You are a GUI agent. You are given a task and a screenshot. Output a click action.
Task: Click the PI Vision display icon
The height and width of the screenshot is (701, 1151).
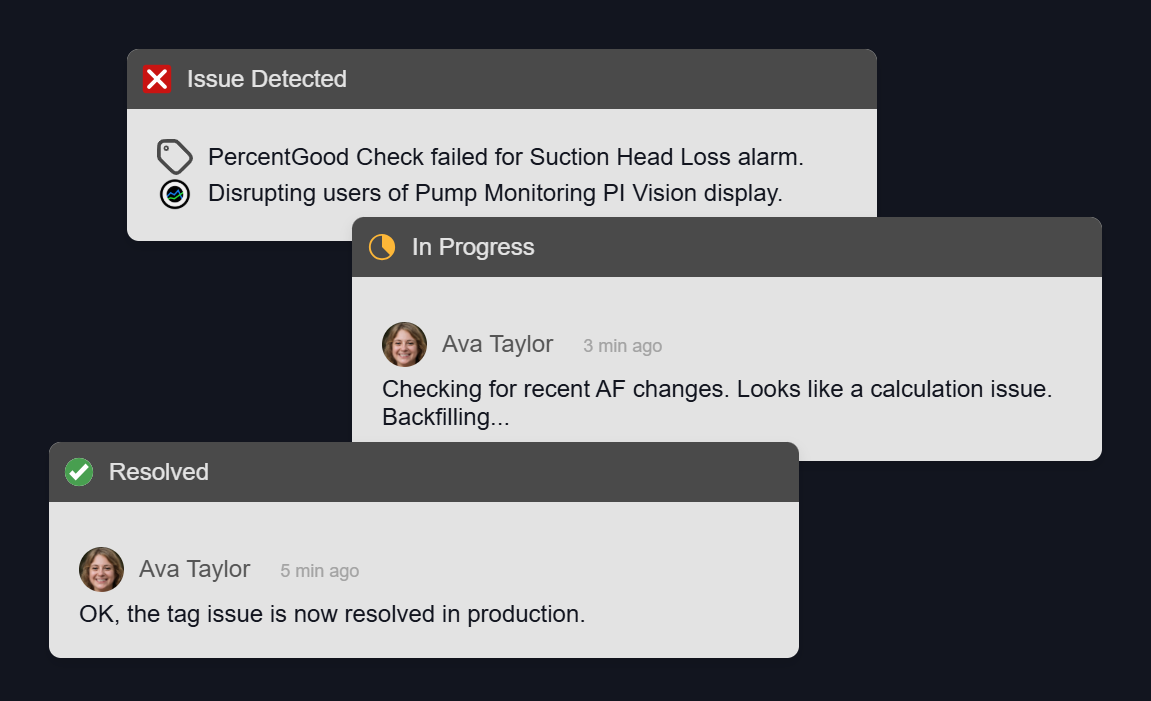(175, 195)
